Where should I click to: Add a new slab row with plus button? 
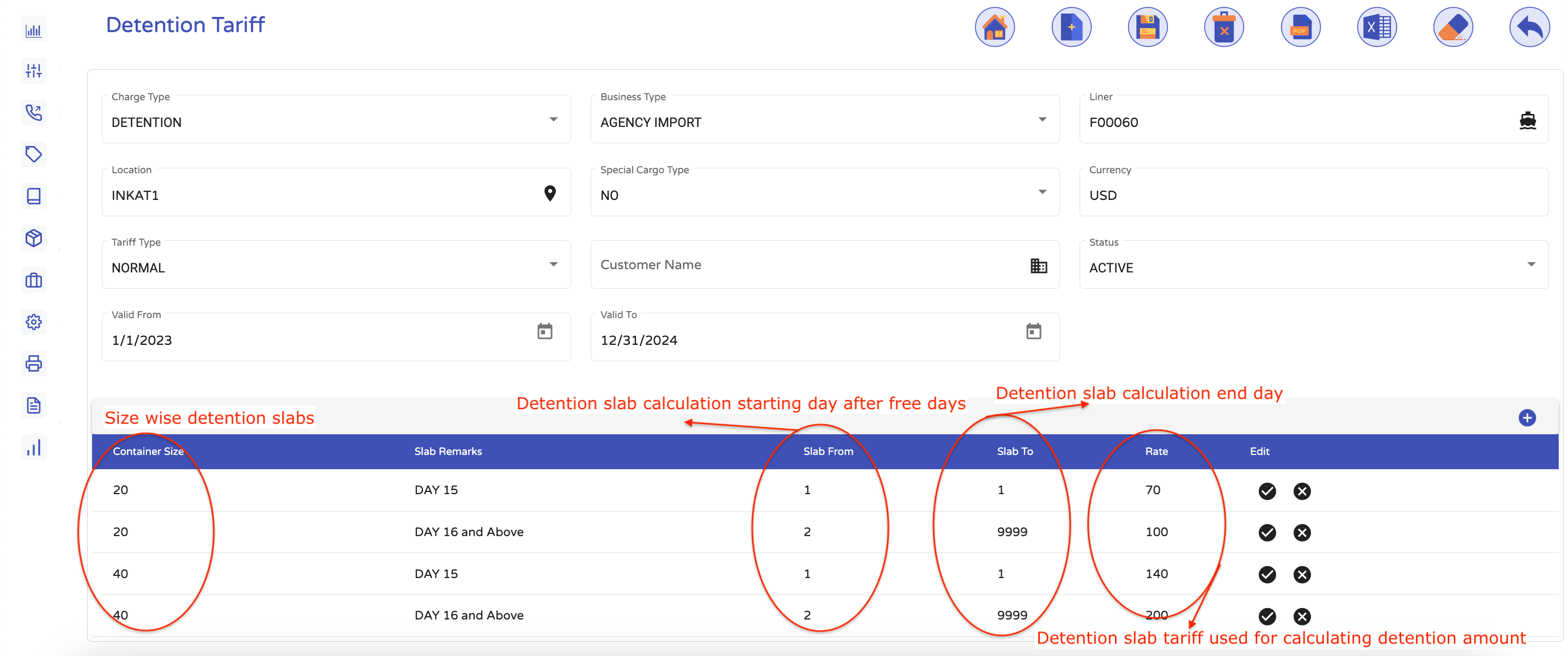[1527, 418]
